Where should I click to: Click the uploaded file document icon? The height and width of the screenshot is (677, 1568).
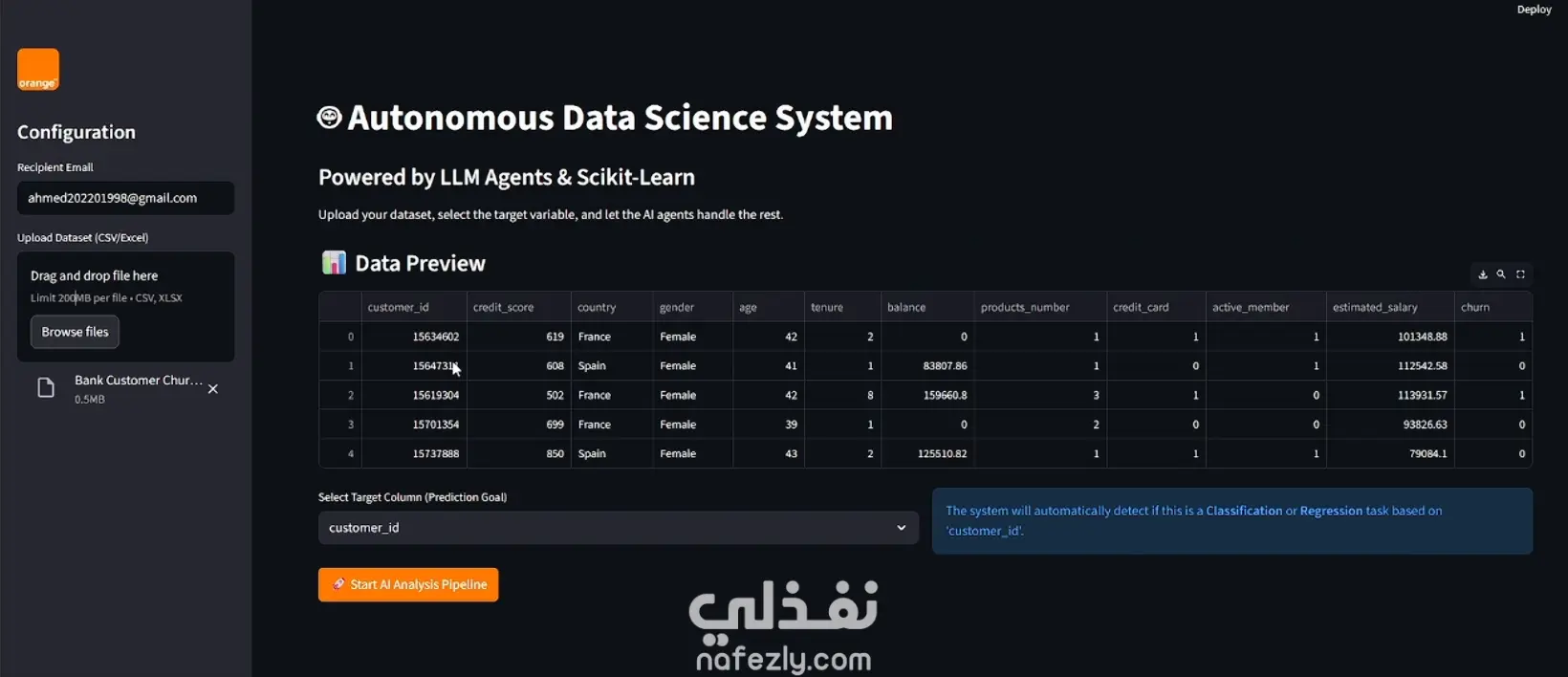(46, 388)
